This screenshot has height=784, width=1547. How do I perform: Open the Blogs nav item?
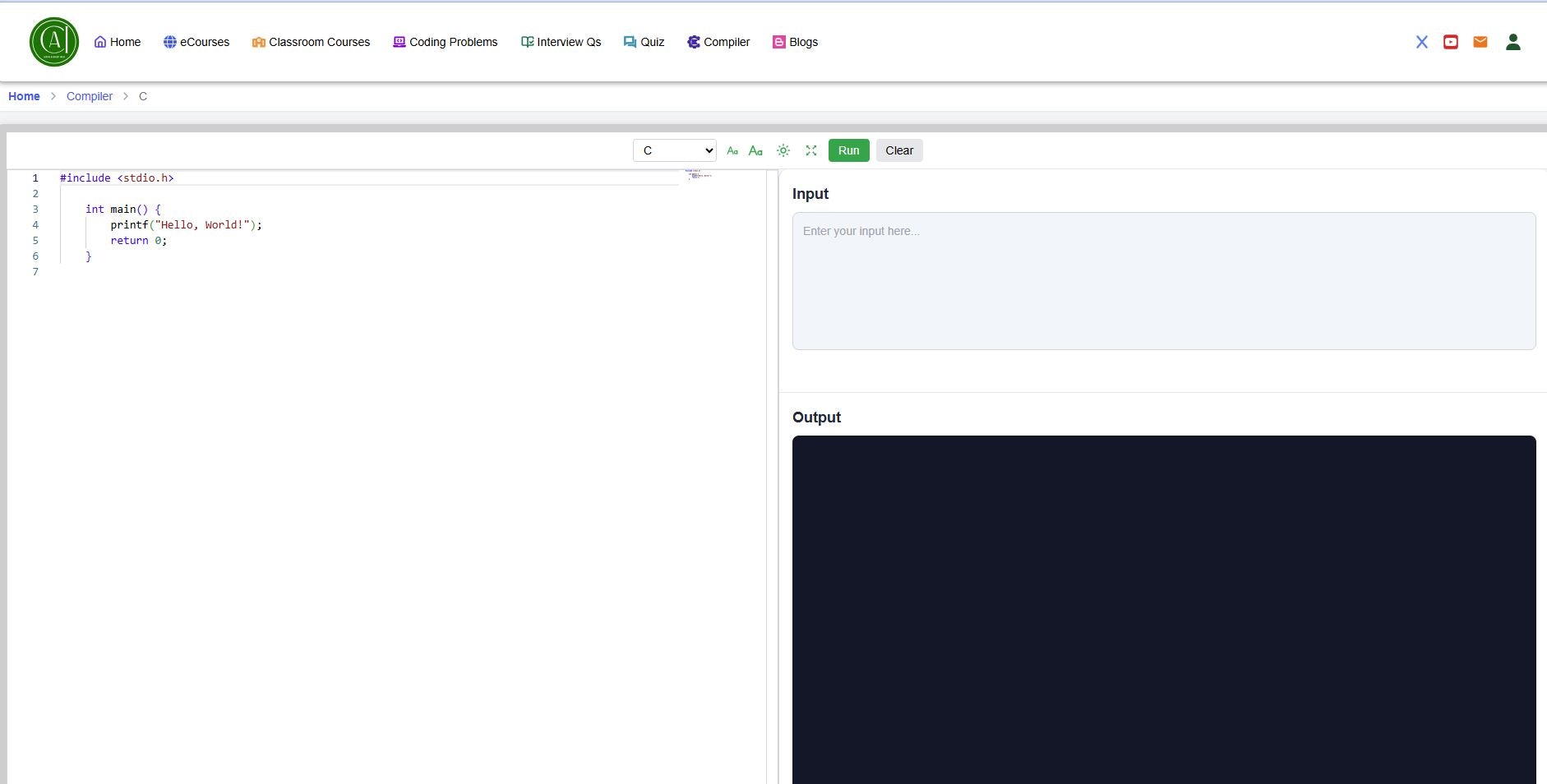795,42
